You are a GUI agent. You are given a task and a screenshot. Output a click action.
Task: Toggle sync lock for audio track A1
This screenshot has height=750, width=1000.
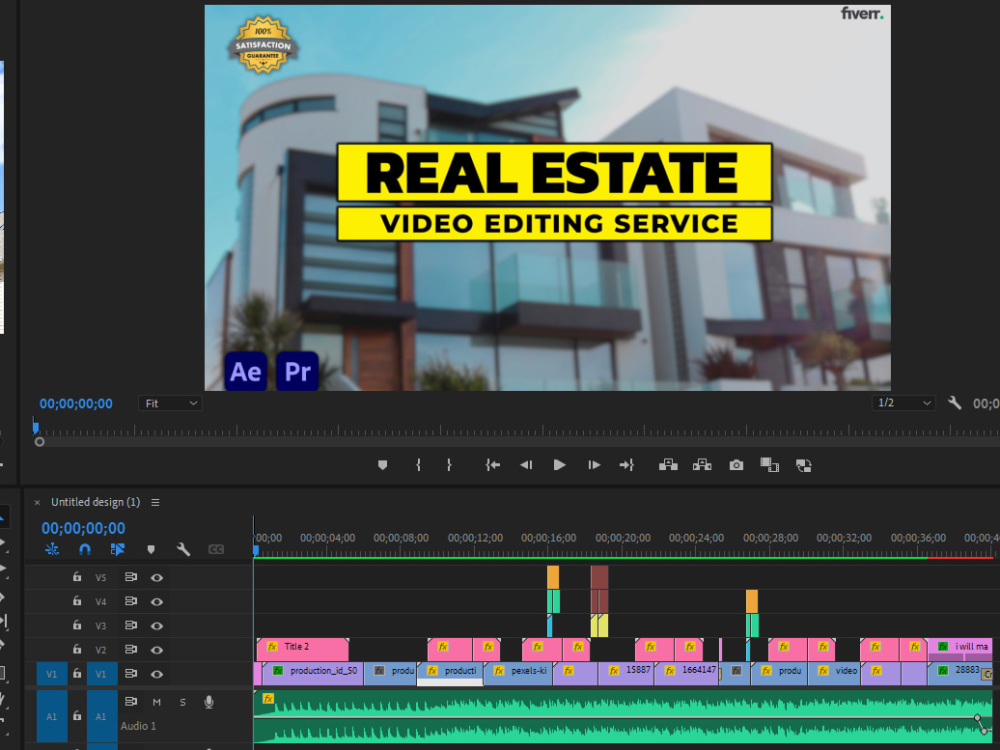pos(131,702)
